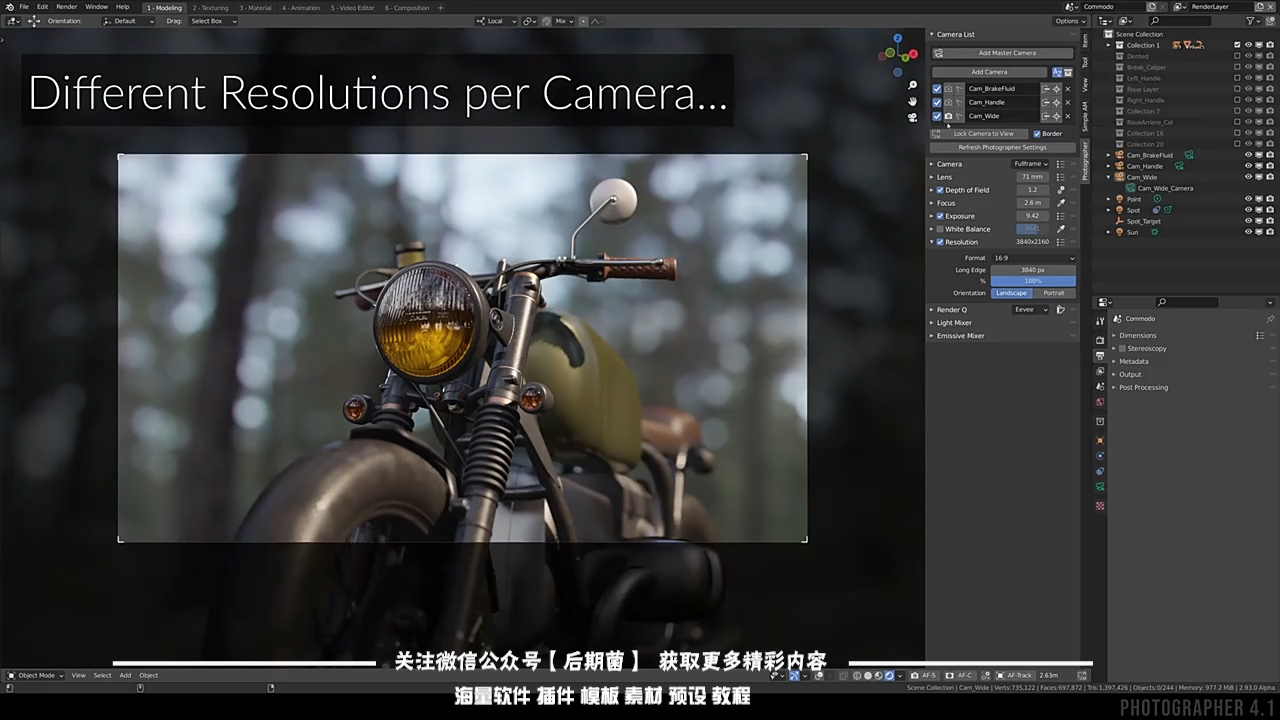
Task: Click alphabetical sort icon beside Add Camera
Action: coord(1056,72)
